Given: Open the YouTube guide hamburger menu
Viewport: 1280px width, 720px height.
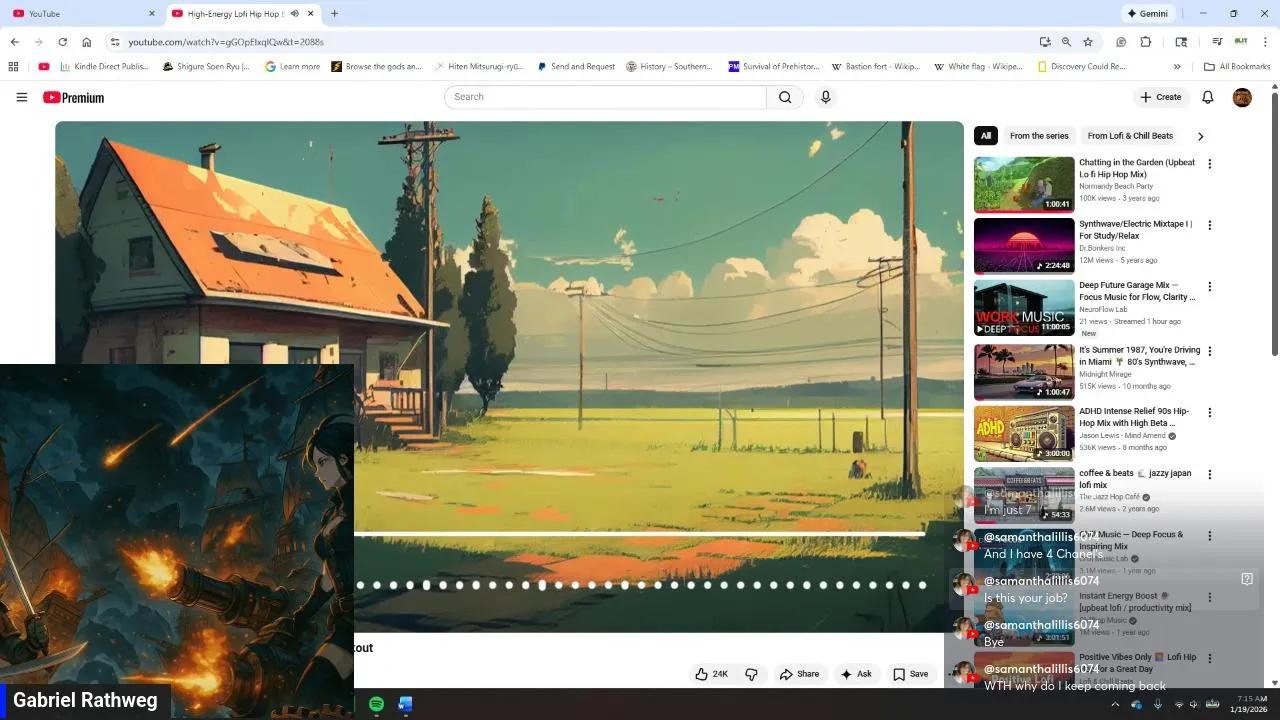Looking at the screenshot, I should point(21,97).
